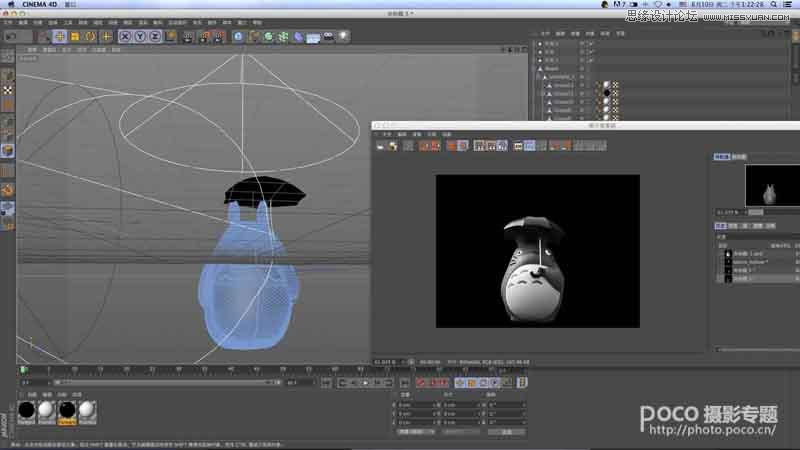Switch to History tab in Picture Viewer

(x=720, y=226)
